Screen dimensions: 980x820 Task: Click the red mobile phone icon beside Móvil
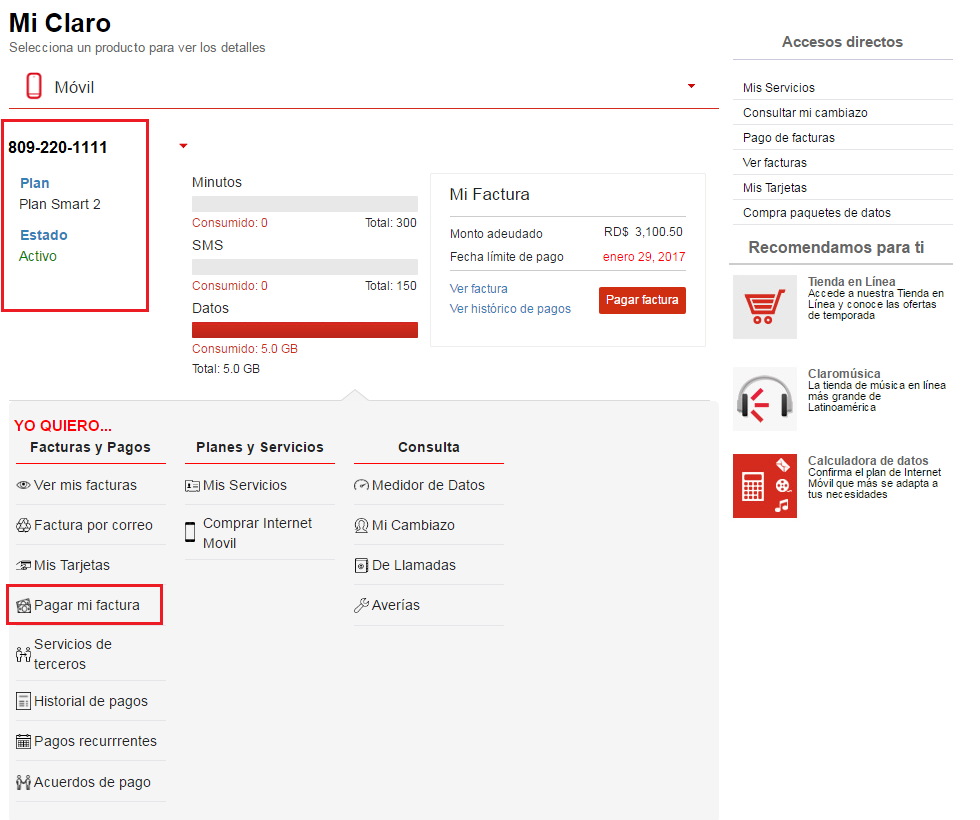coord(34,86)
